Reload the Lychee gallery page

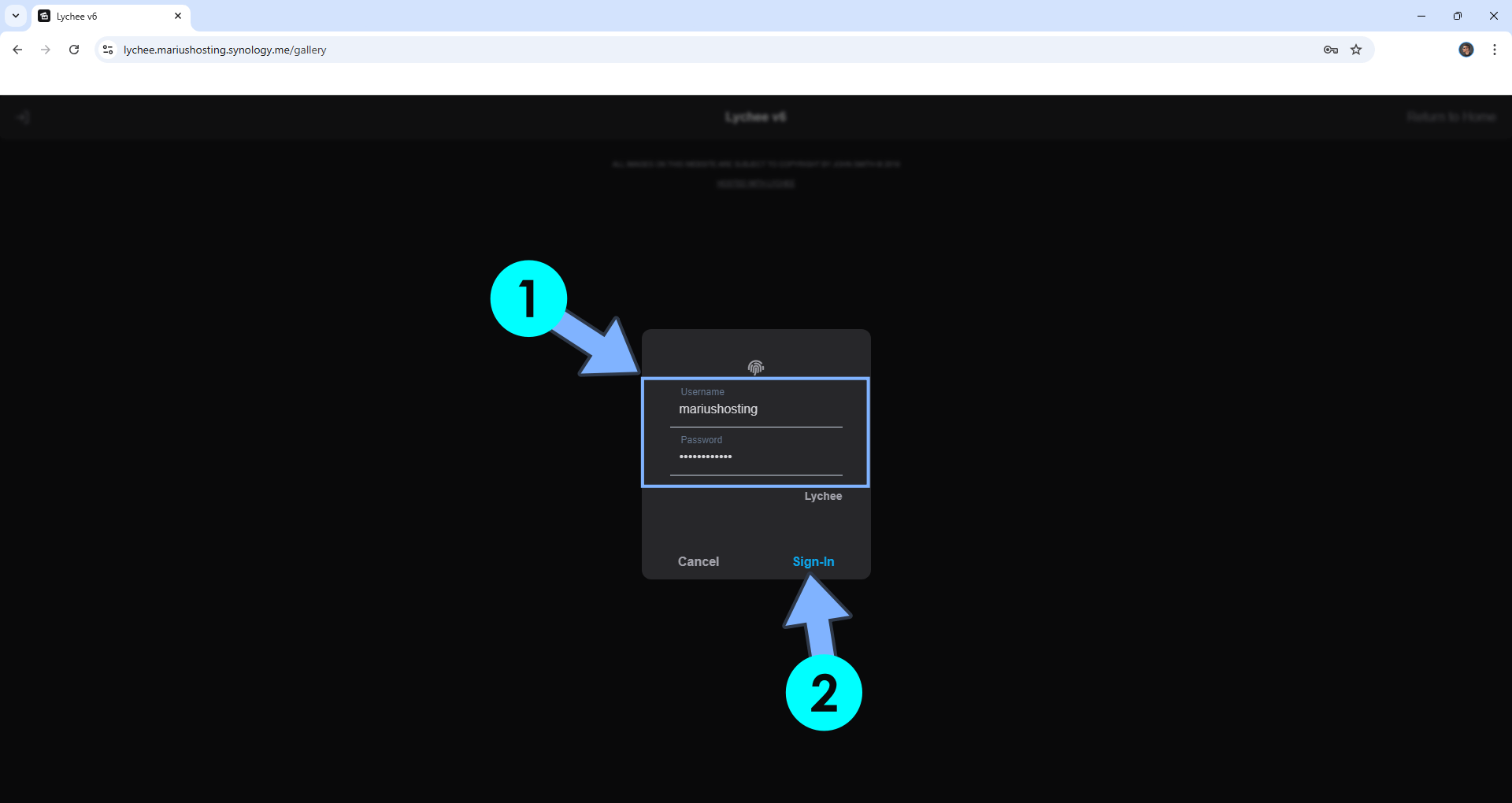(74, 50)
